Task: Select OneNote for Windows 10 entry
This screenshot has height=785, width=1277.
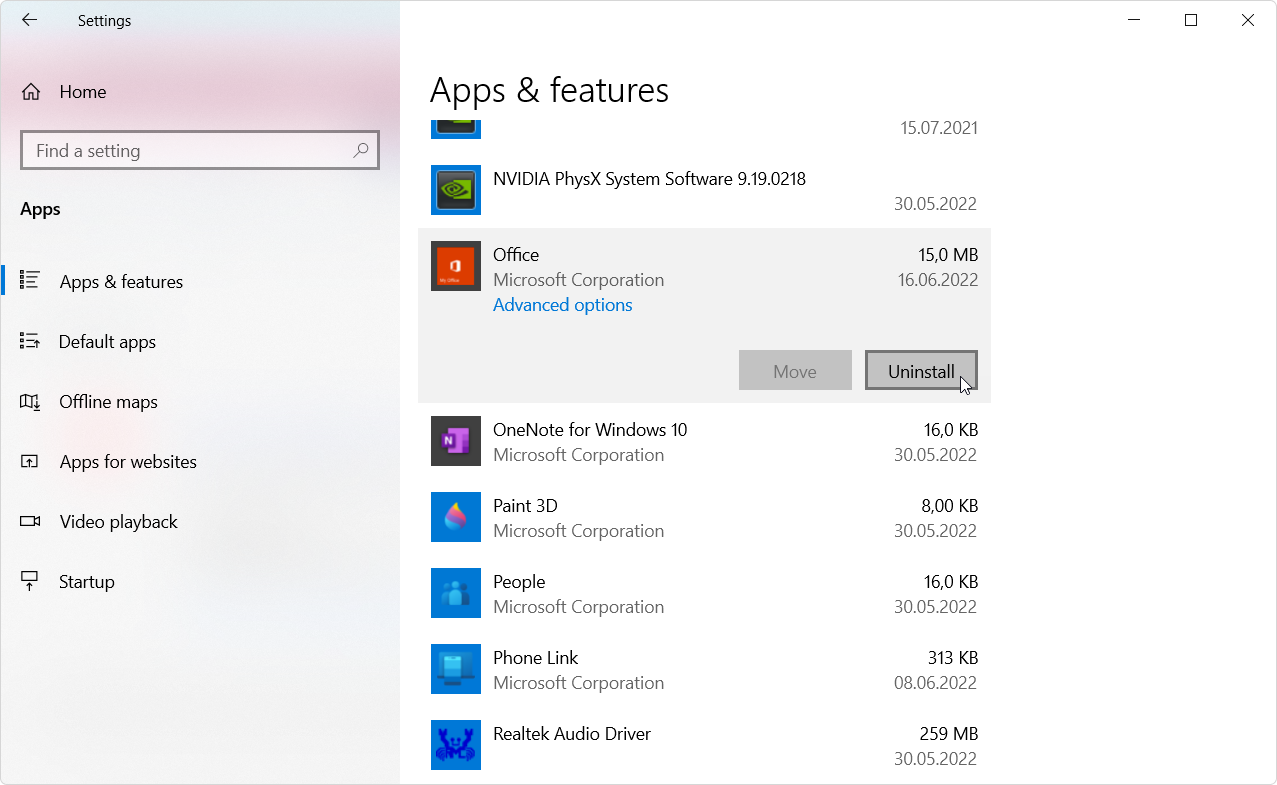Action: click(704, 441)
